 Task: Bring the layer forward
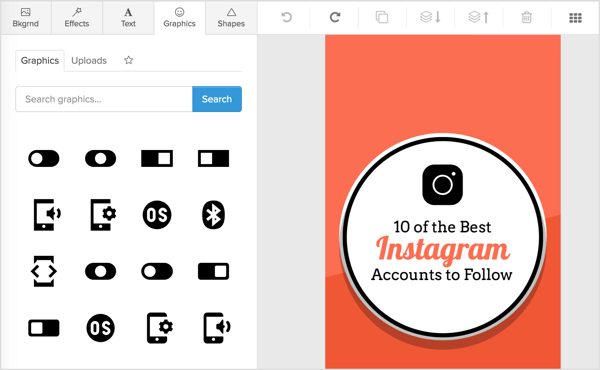pos(479,17)
